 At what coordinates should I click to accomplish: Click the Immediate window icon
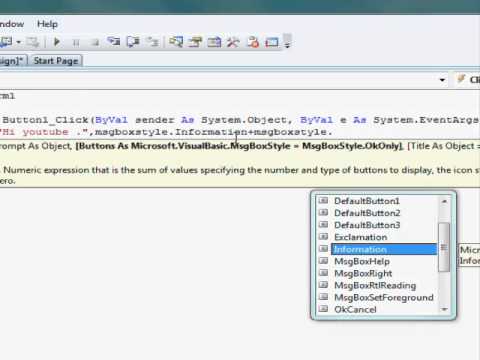[x=272, y=42]
